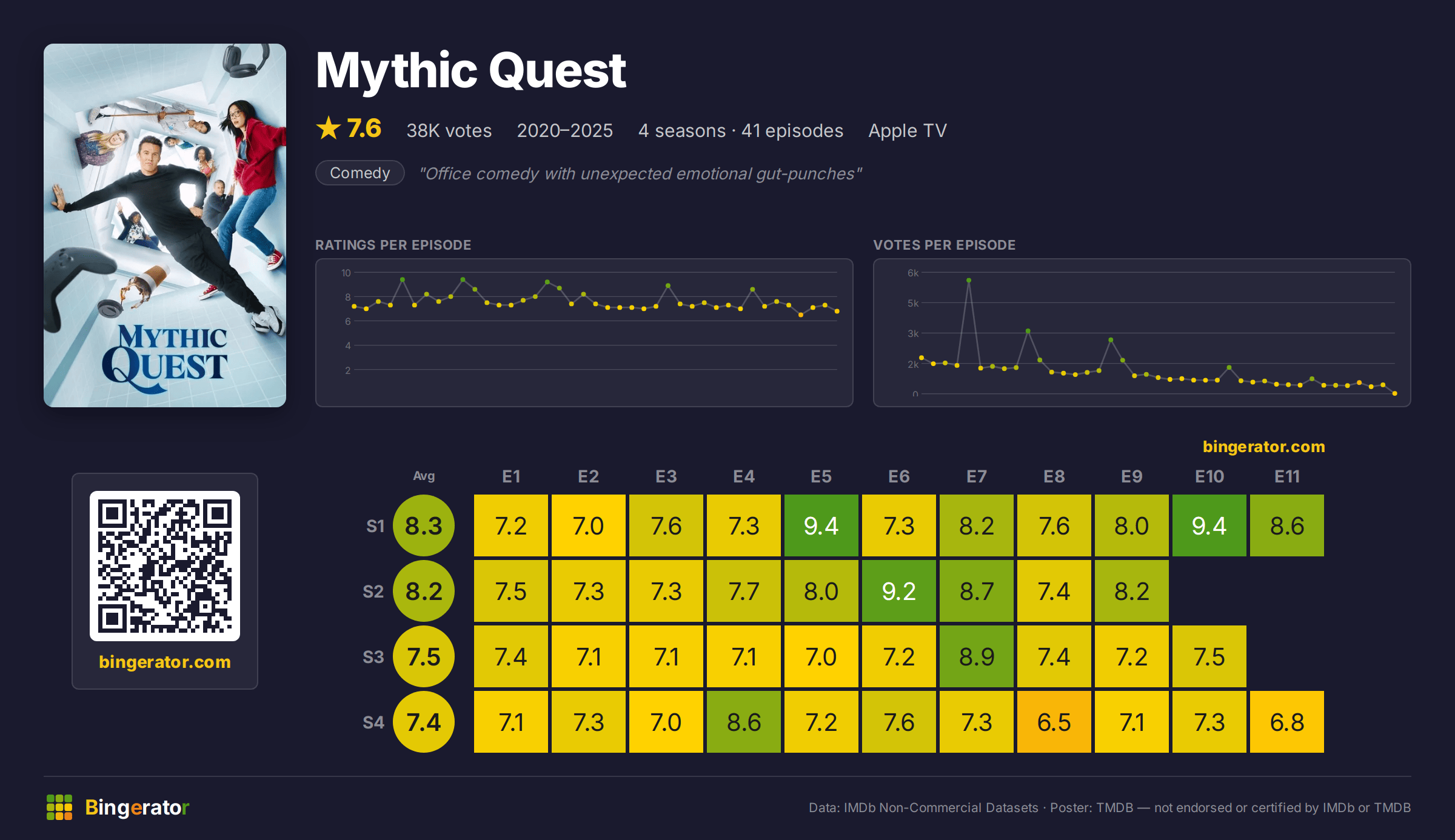The image size is (1455, 840).
Task: Select the S3 E7 8.9 rating cell
Action: [x=977, y=656]
